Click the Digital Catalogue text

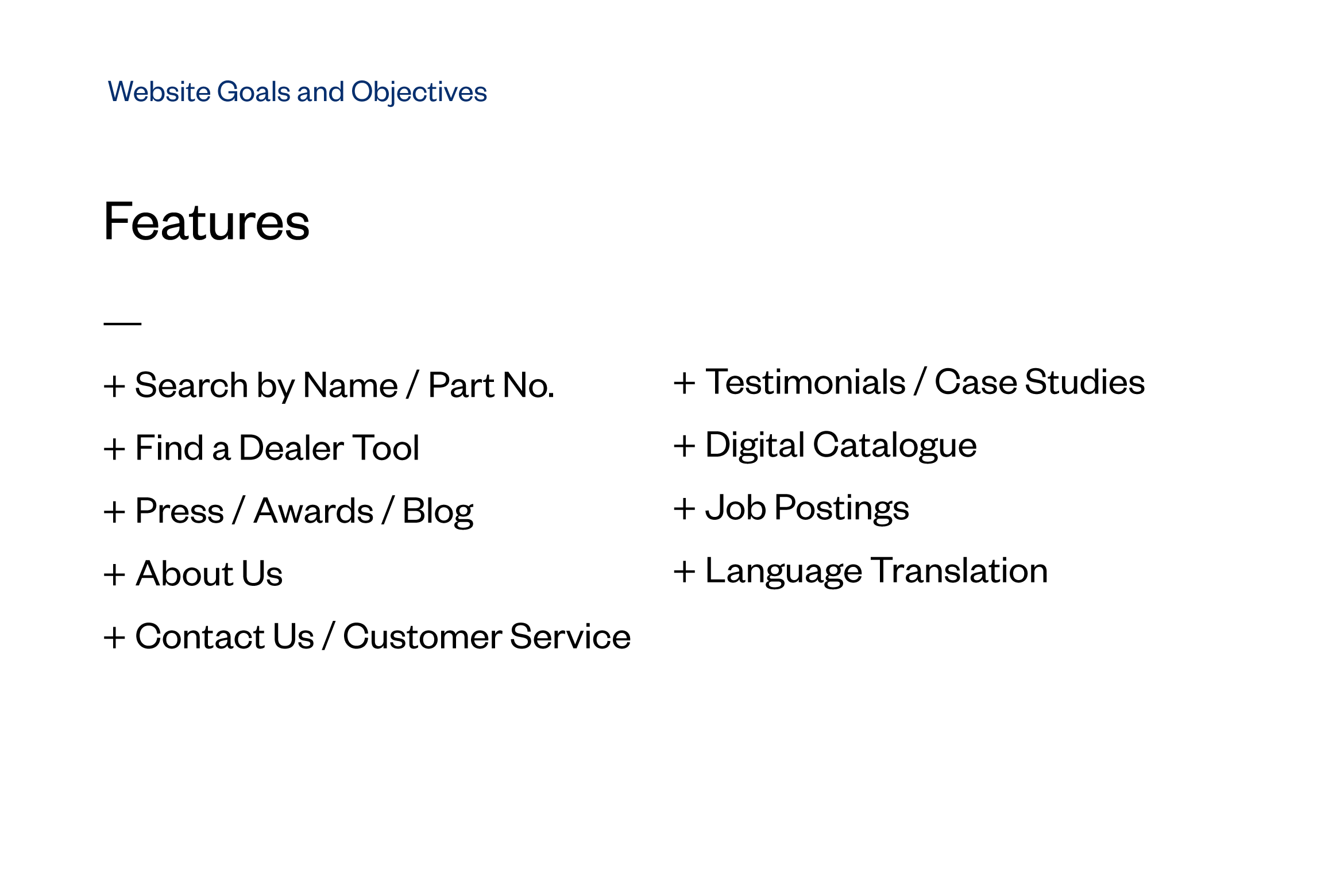coord(841,446)
